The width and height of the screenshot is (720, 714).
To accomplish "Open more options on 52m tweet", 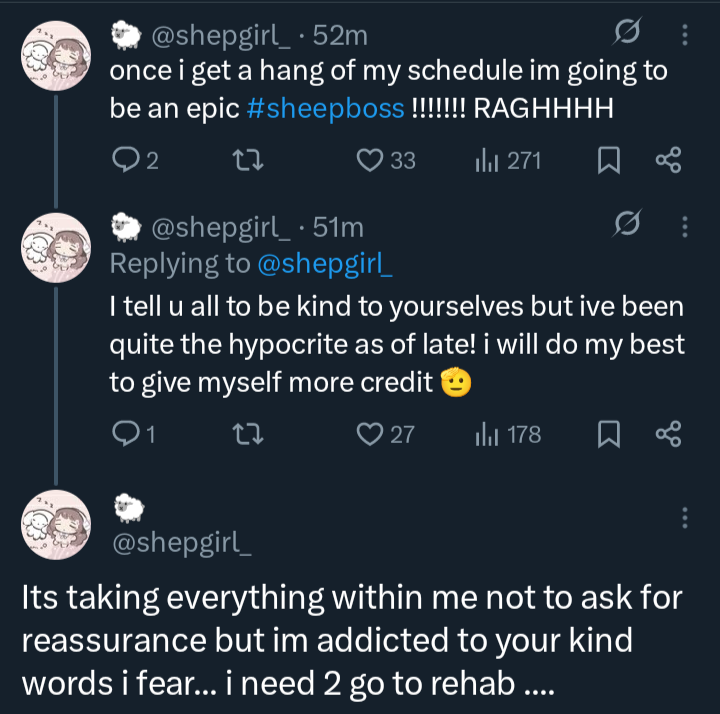I will [x=685, y=36].
